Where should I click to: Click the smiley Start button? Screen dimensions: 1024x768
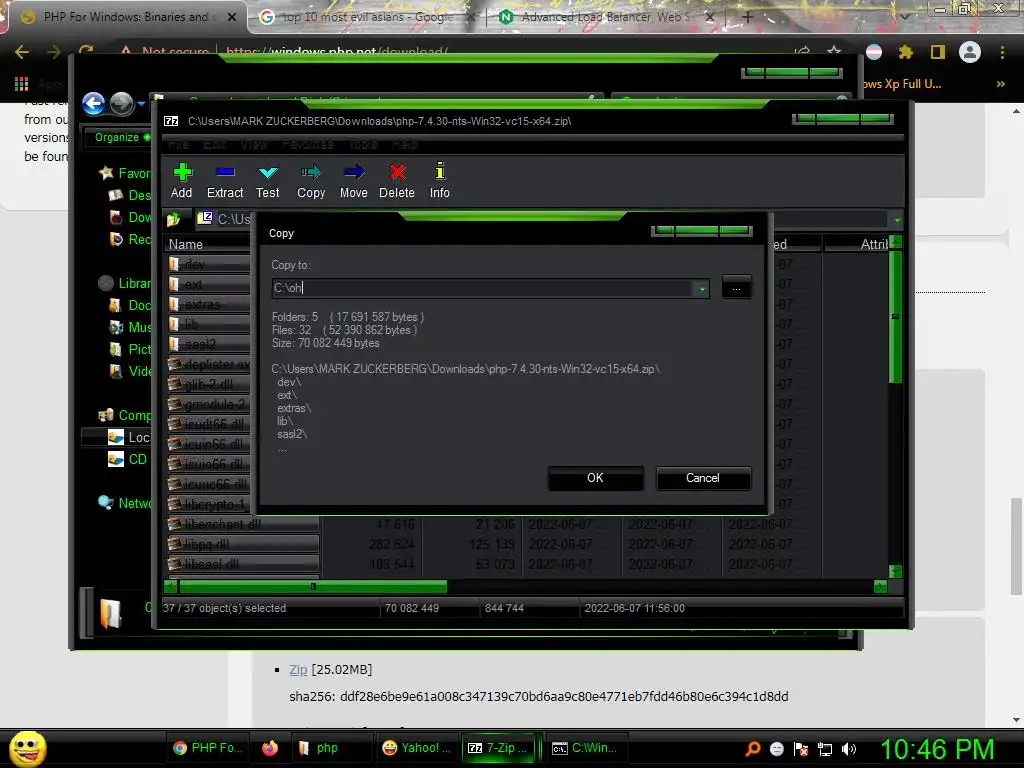(x=27, y=748)
